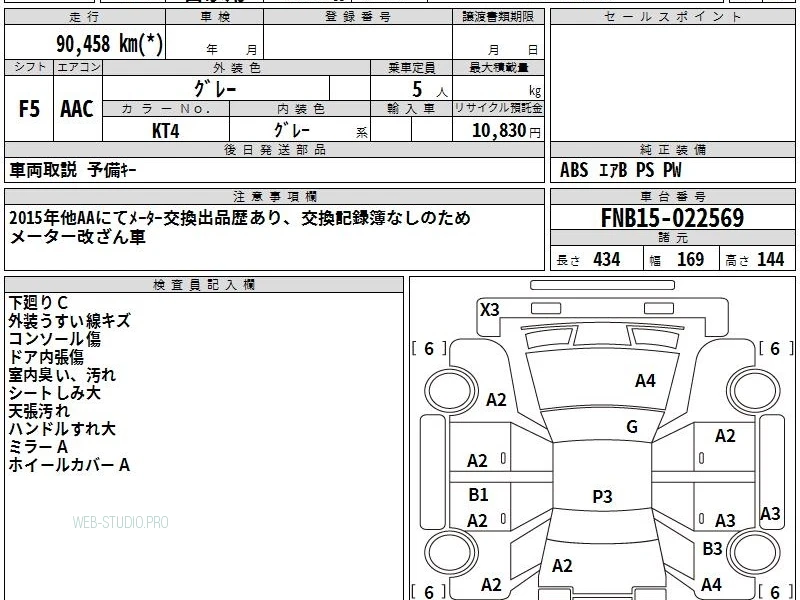
Task: Click the 外装色 header
Action: pos(237,67)
